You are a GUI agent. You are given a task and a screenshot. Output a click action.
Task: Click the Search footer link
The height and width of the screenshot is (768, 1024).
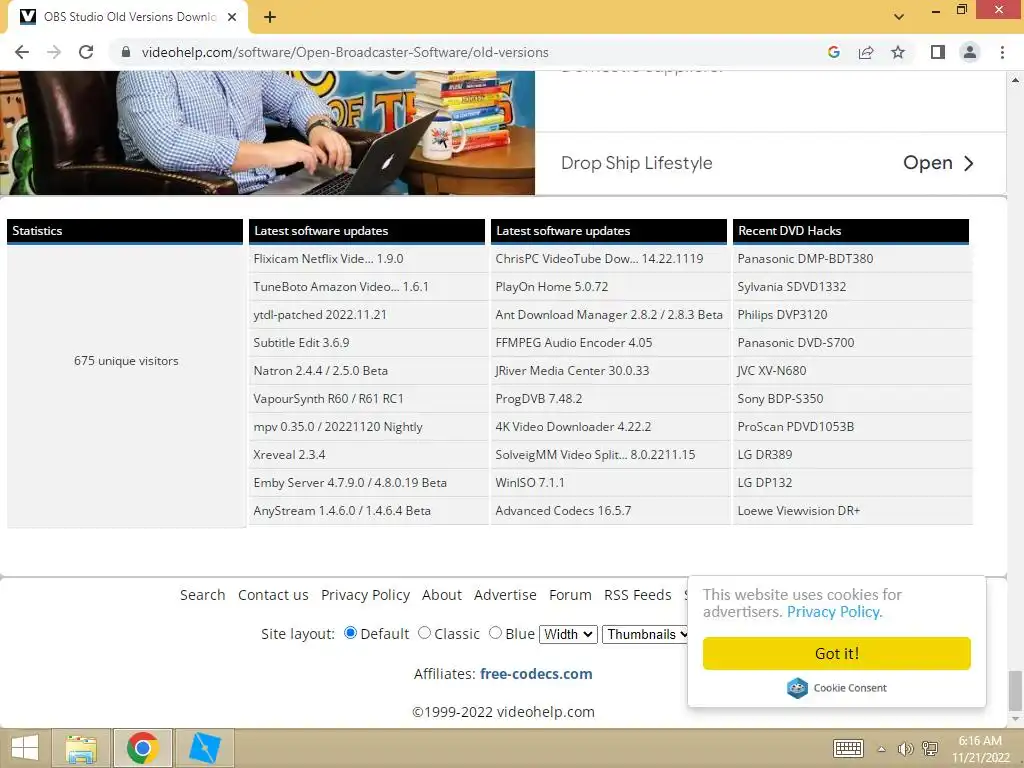(202, 595)
